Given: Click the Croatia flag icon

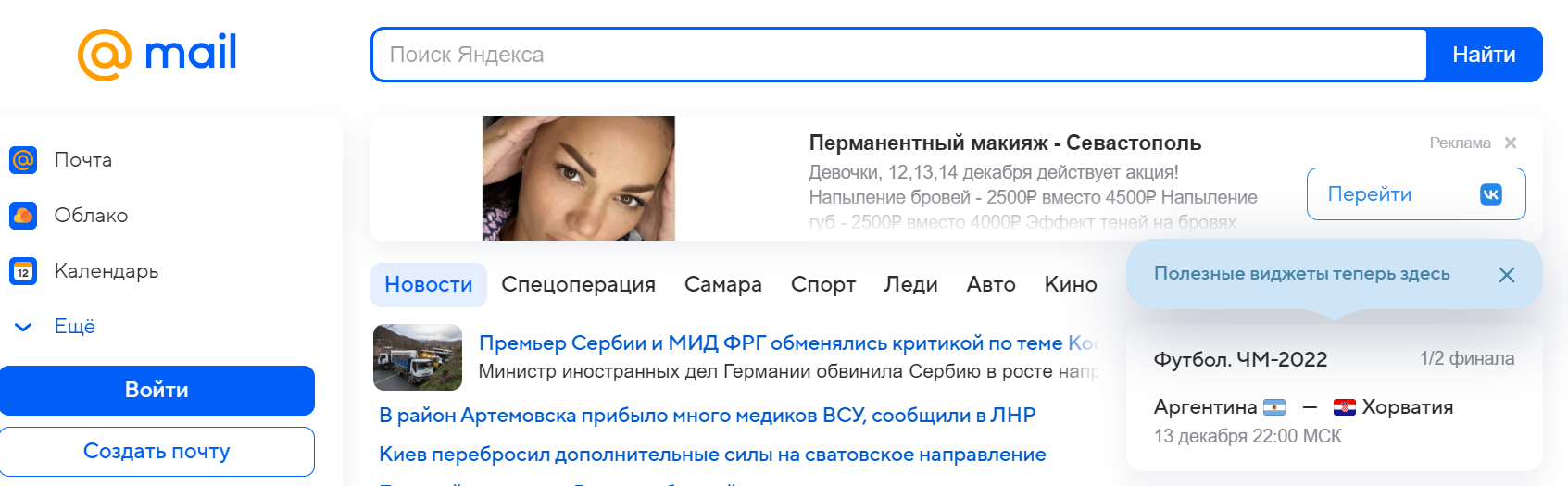Looking at the screenshot, I should pos(1345,407).
